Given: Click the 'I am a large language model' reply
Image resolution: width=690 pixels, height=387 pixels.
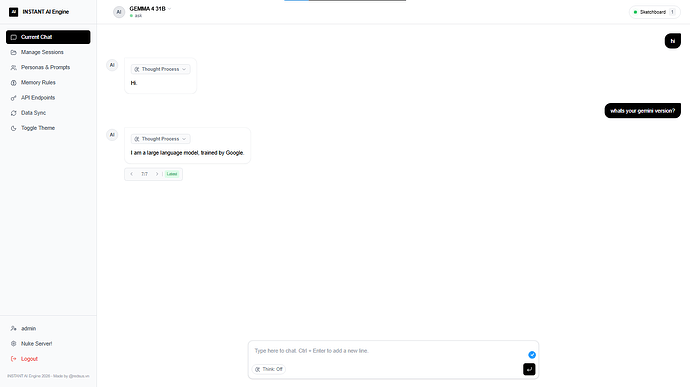Looking at the screenshot, I should pyautogui.click(x=187, y=153).
